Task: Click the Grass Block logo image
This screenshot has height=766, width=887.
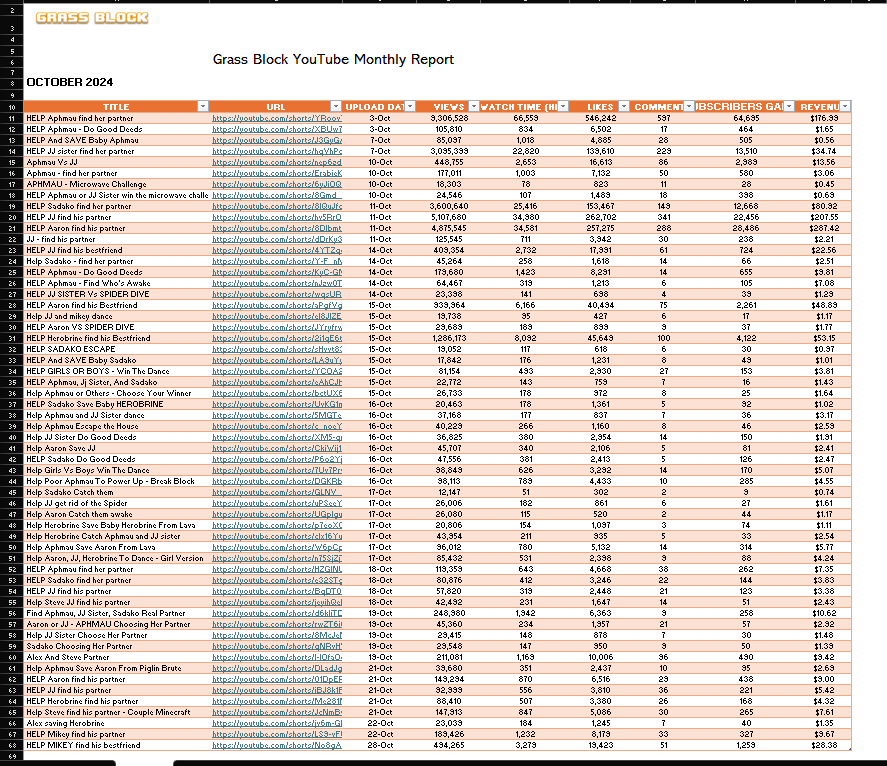Action: [x=92, y=18]
